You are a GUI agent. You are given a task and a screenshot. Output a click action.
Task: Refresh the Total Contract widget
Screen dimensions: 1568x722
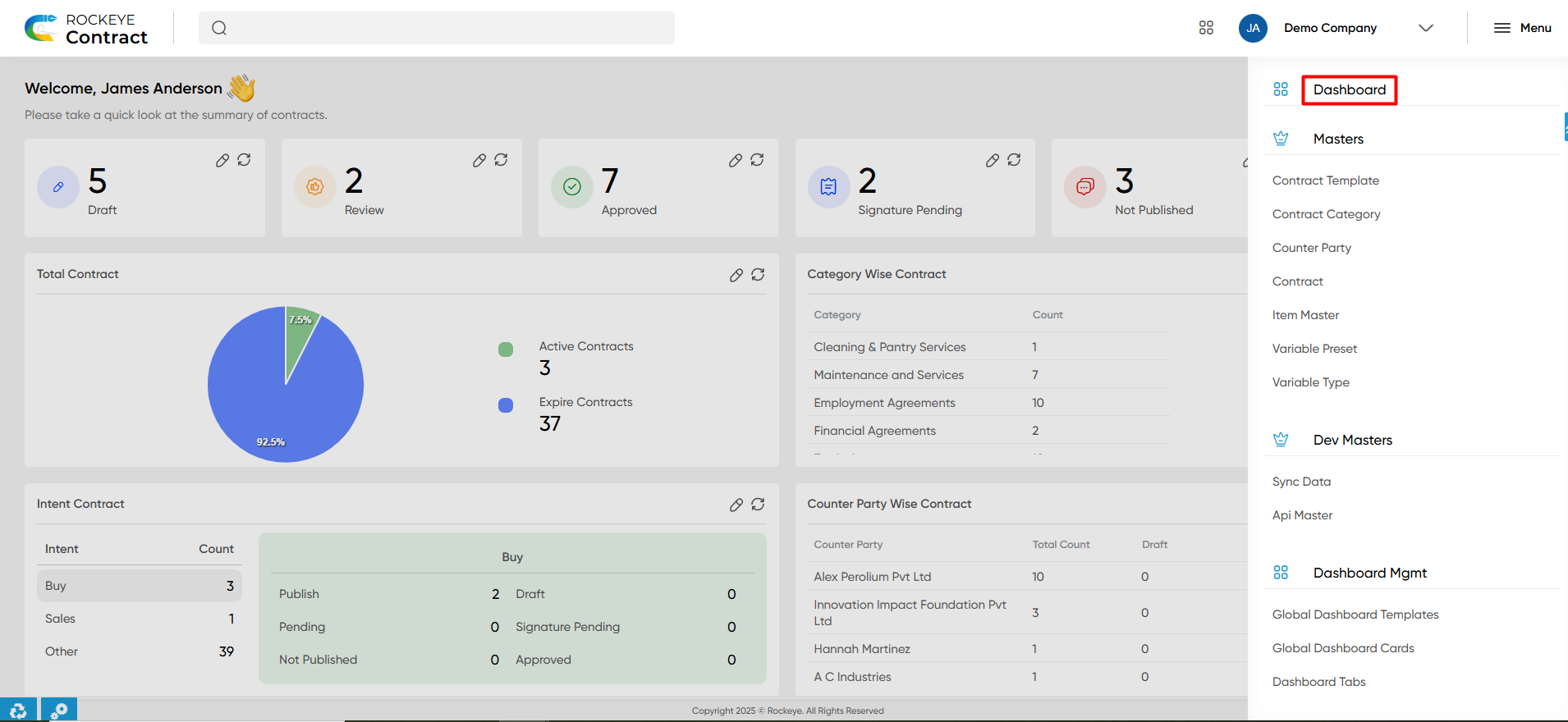pos(758,275)
